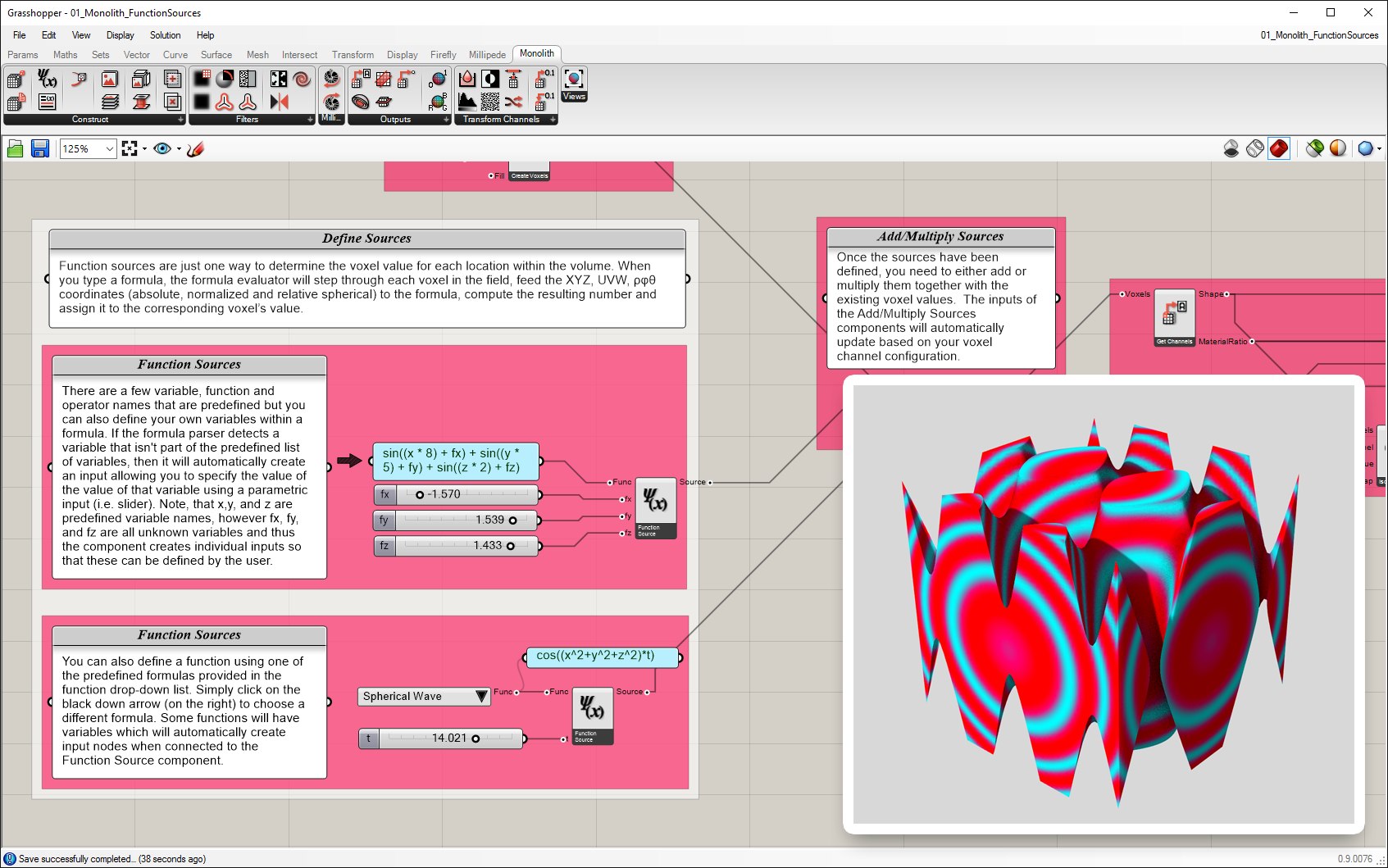
Task: Open the Display menu
Action: 120,35
